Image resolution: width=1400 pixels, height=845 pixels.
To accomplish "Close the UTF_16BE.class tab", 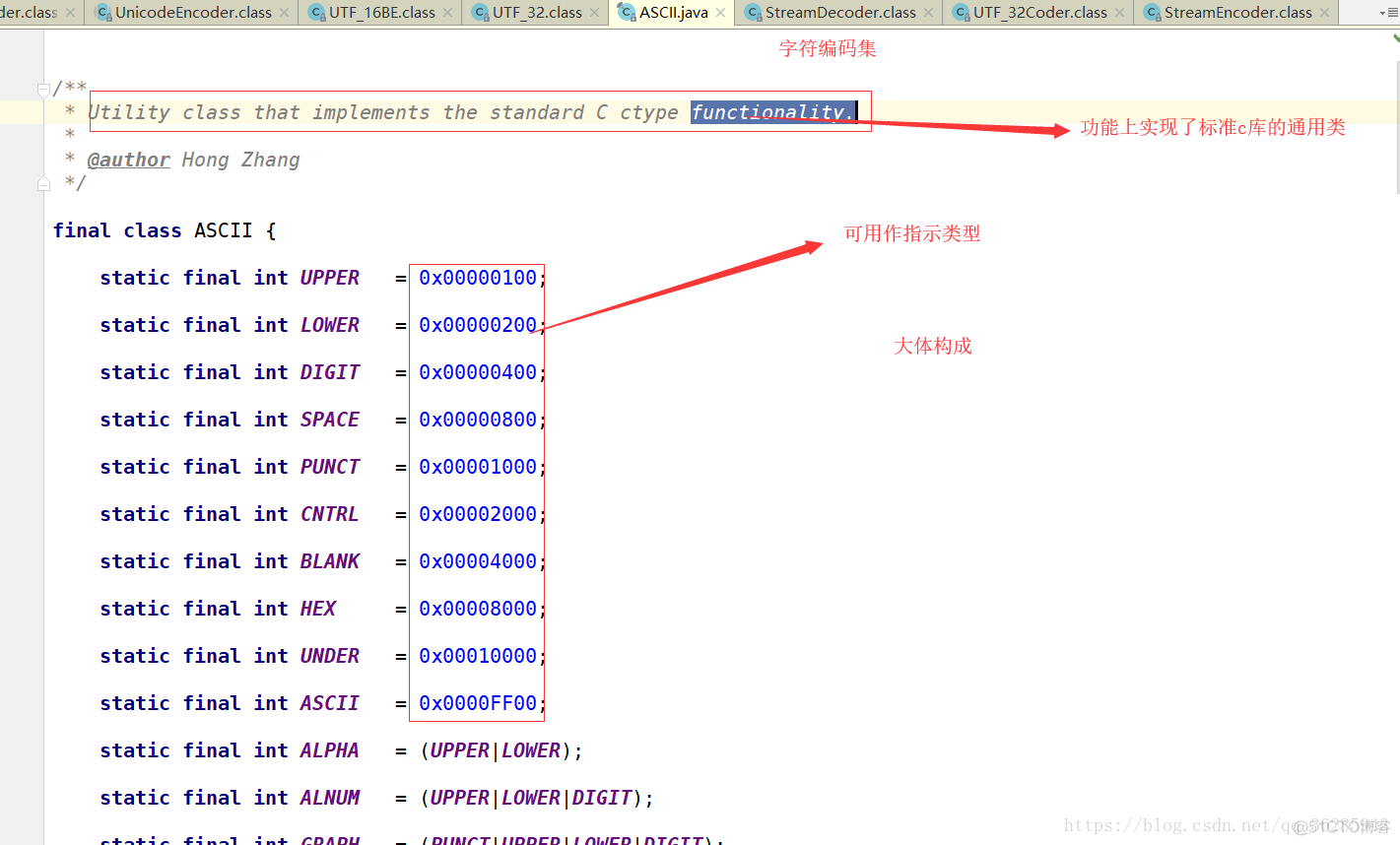I will (448, 13).
